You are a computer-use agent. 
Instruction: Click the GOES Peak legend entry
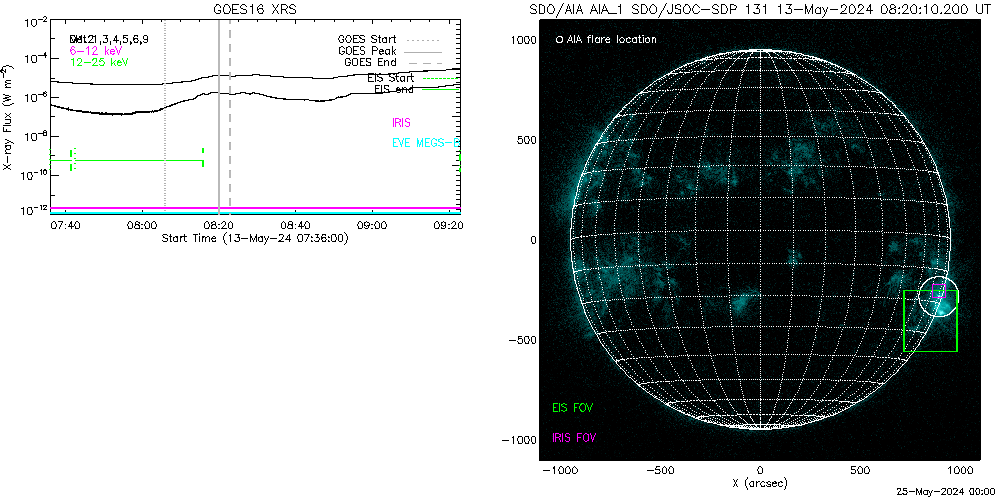390,50
